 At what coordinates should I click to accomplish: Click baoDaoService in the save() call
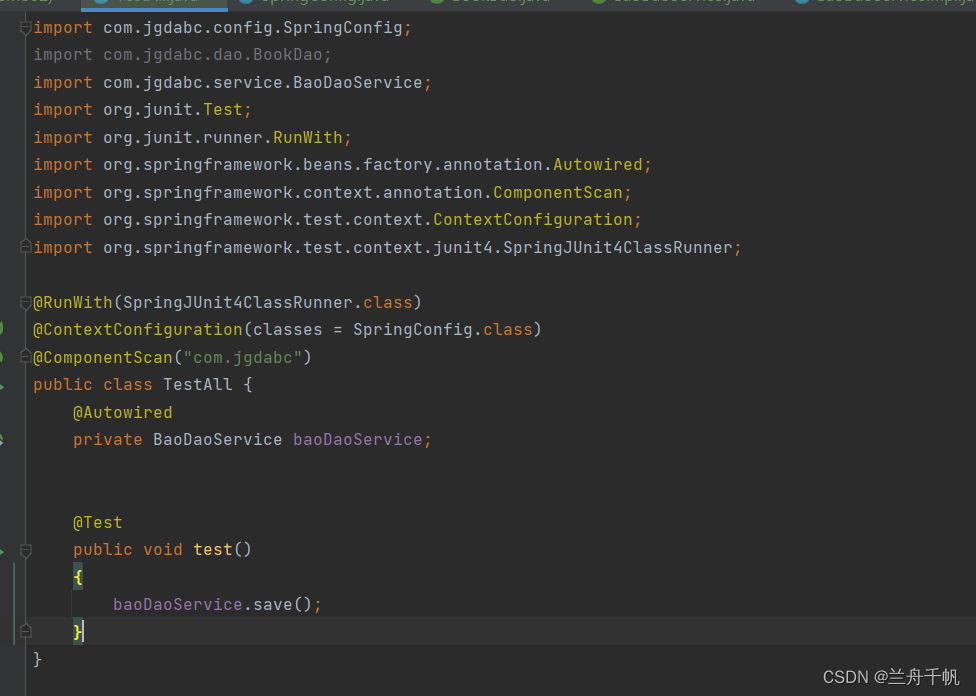(177, 604)
